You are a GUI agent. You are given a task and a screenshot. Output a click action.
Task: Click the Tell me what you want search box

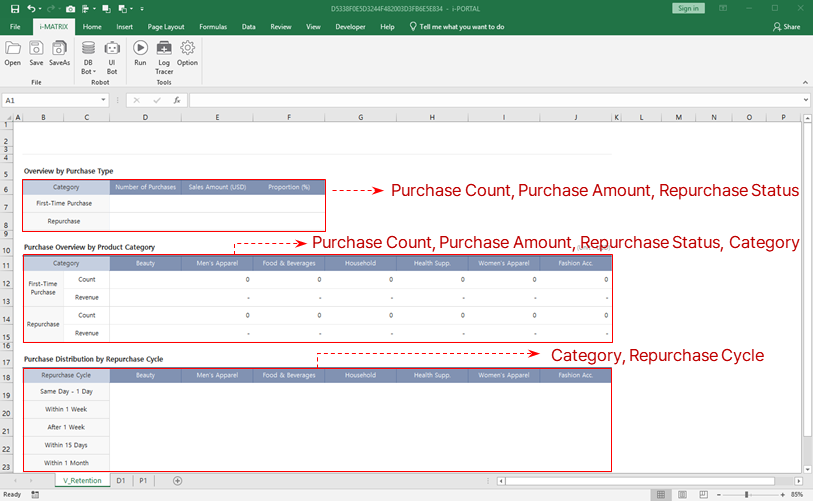(461, 27)
